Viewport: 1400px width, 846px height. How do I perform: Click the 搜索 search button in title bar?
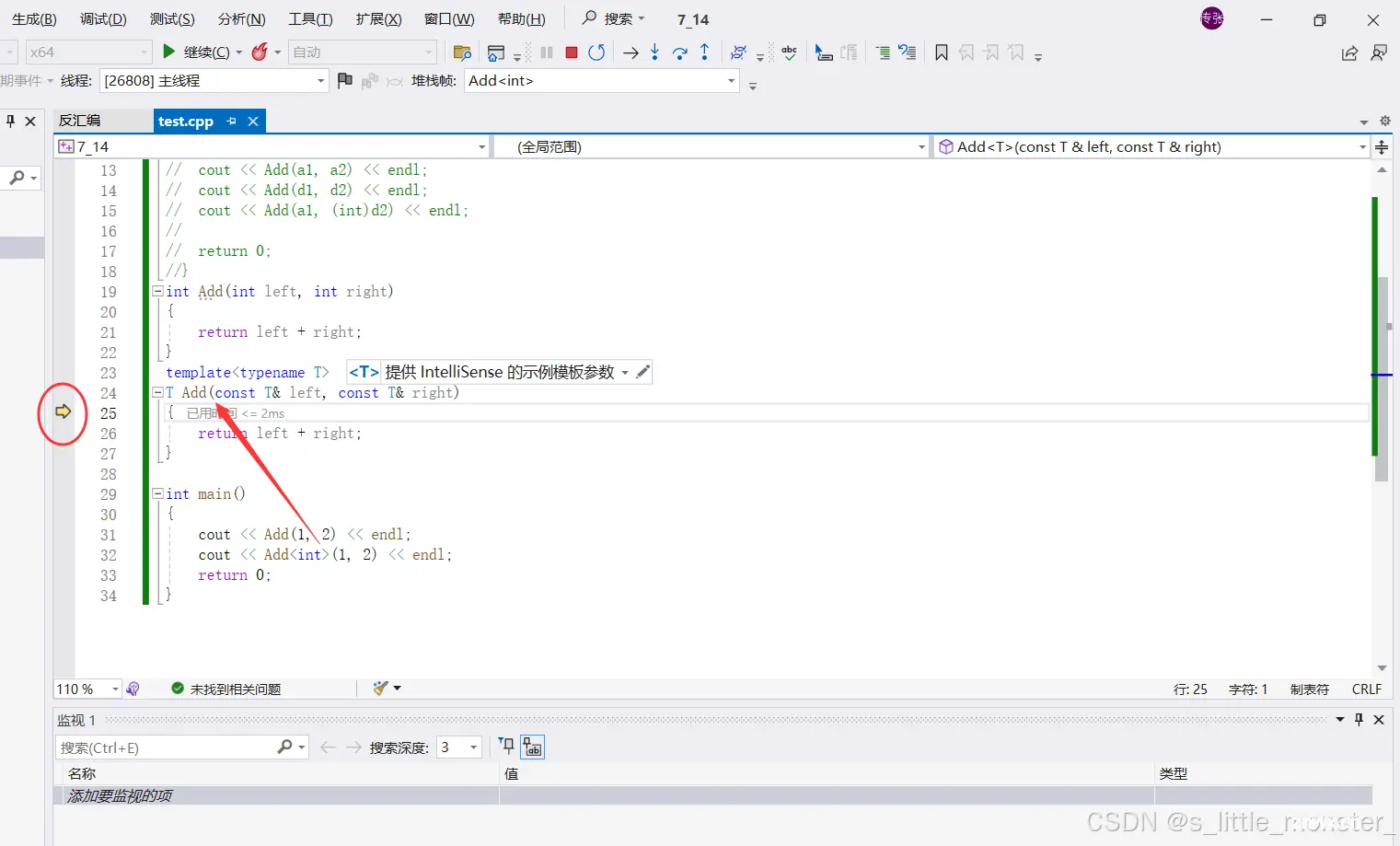(614, 18)
